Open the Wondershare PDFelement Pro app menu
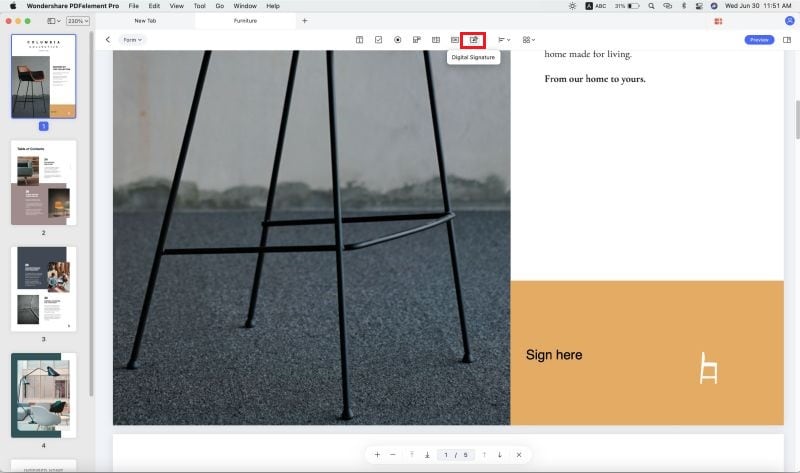Viewport: 800px width, 473px height. tap(72, 6)
